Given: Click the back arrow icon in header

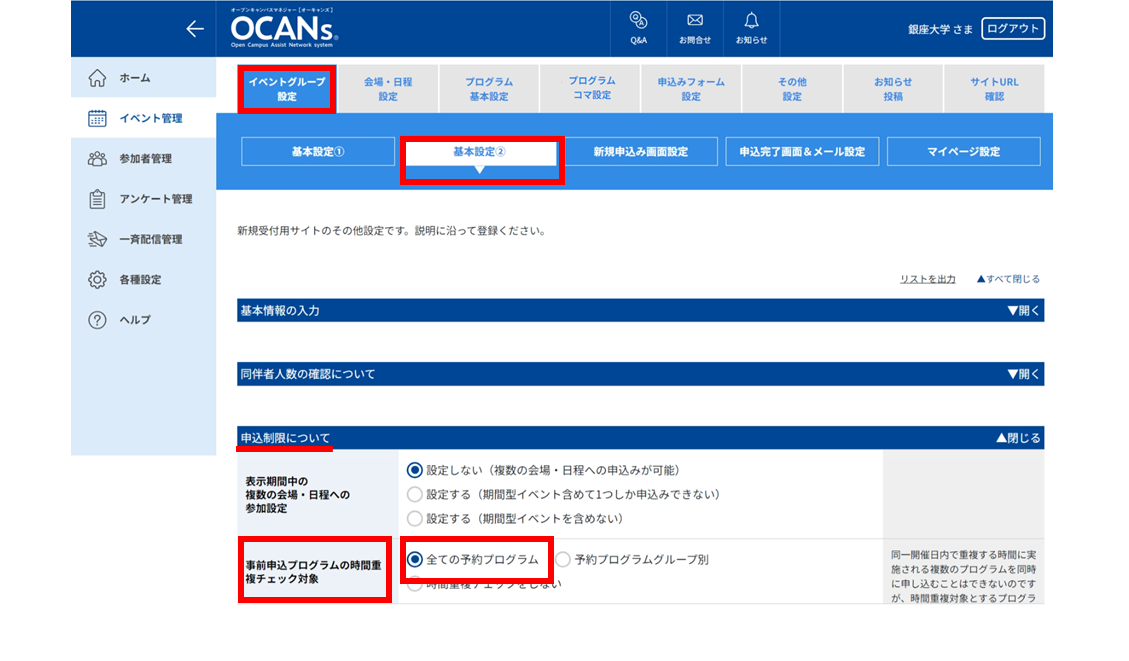Looking at the screenshot, I should pyautogui.click(x=194, y=29).
